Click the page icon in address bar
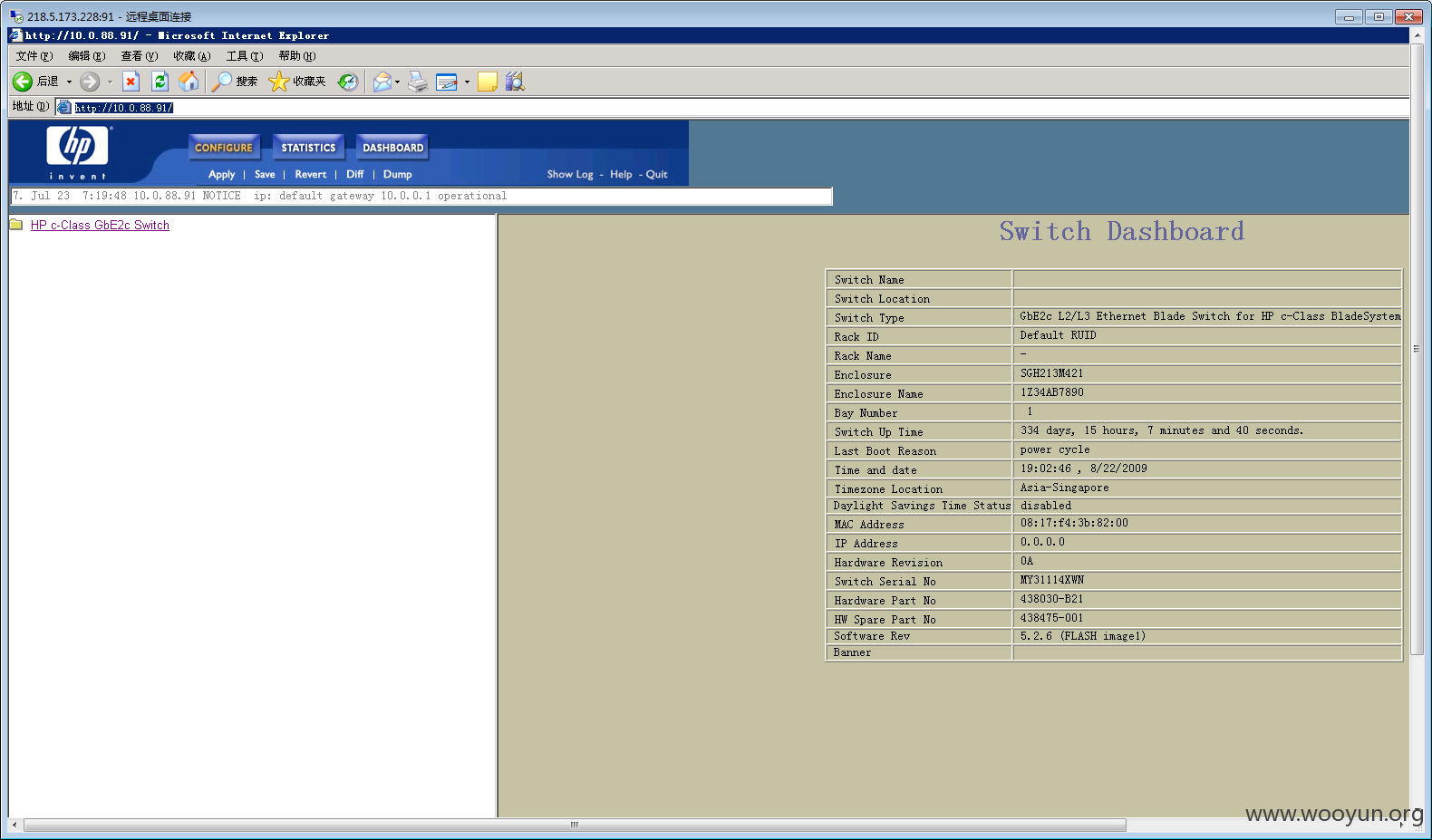 click(x=64, y=107)
